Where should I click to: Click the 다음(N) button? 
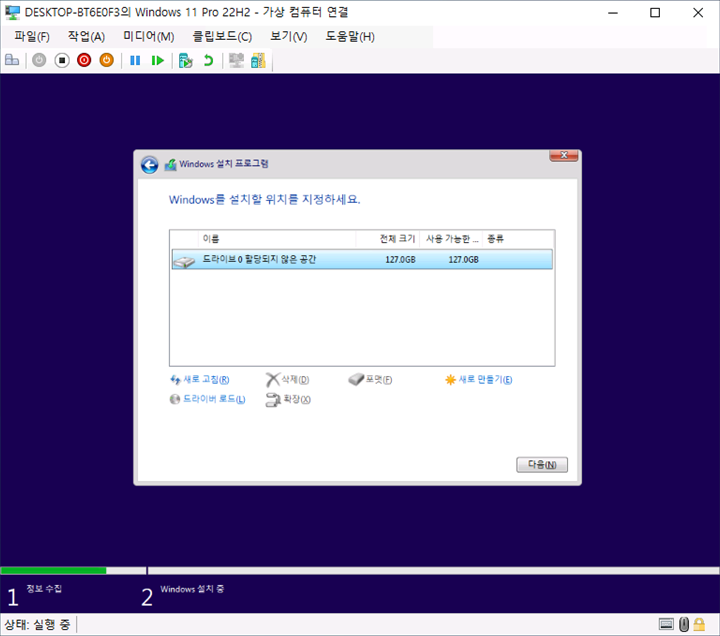click(x=542, y=465)
